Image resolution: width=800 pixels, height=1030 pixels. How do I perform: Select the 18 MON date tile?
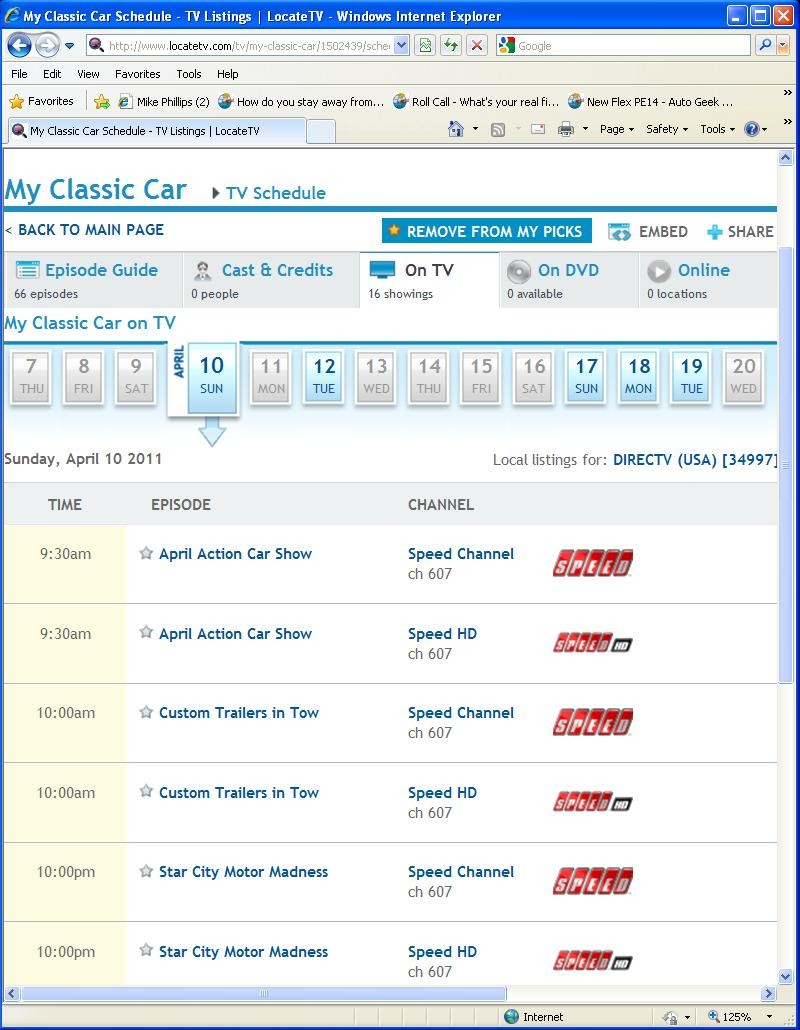639,376
